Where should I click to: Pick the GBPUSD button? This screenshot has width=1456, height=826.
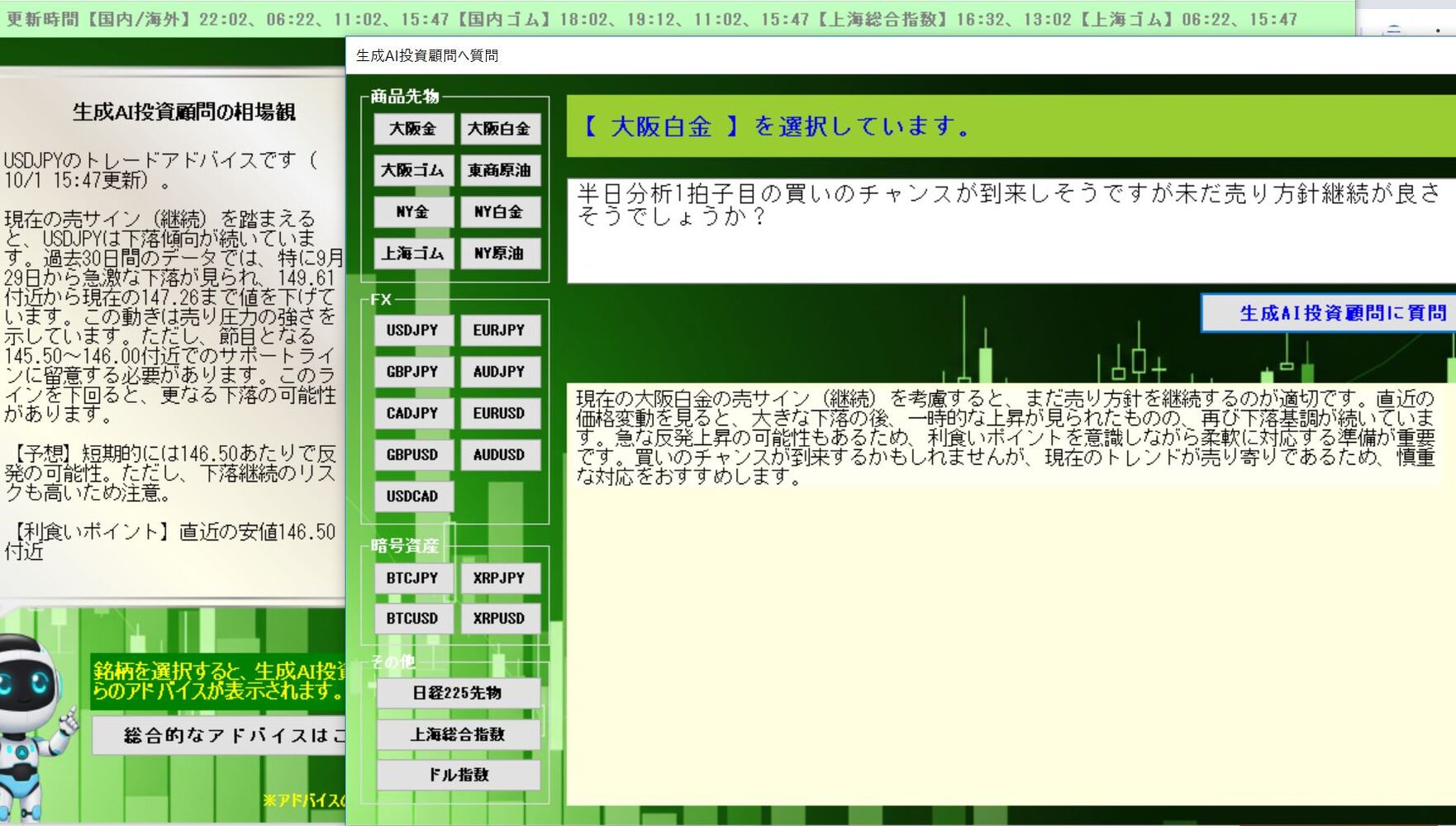tap(413, 454)
